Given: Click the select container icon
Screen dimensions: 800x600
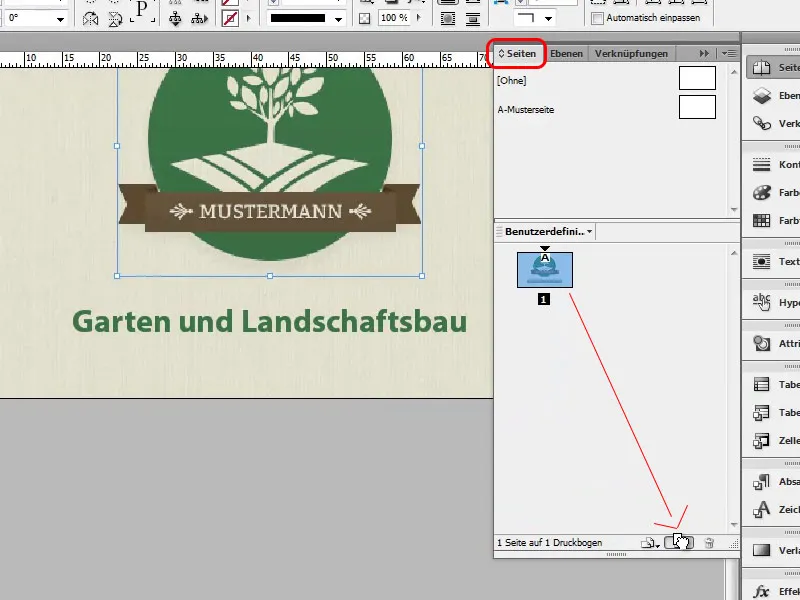Looking at the screenshot, I should 175,19.
